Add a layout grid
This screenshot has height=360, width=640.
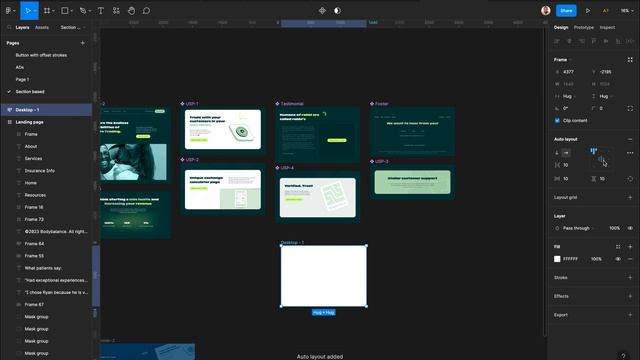[630, 197]
